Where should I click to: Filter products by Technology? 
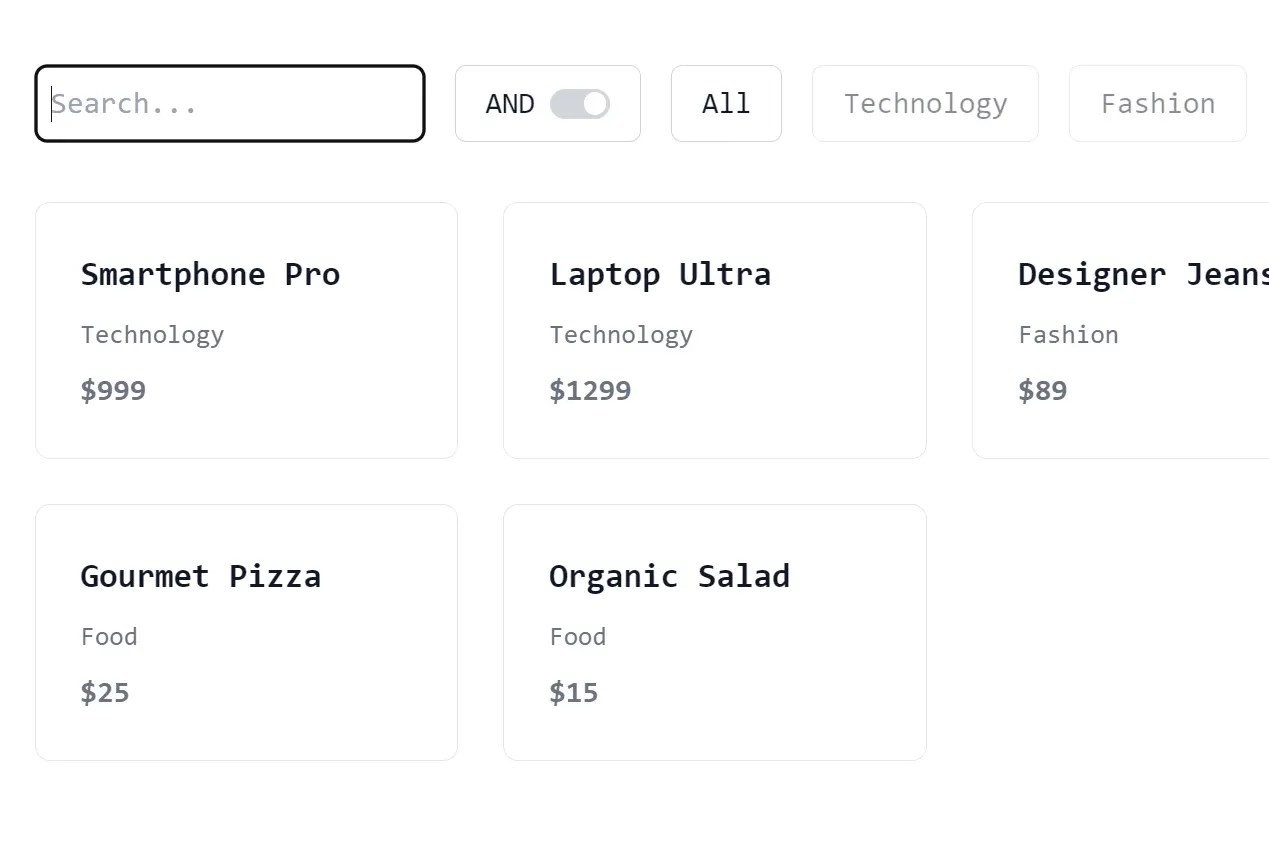pyautogui.click(x=925, y=103)
